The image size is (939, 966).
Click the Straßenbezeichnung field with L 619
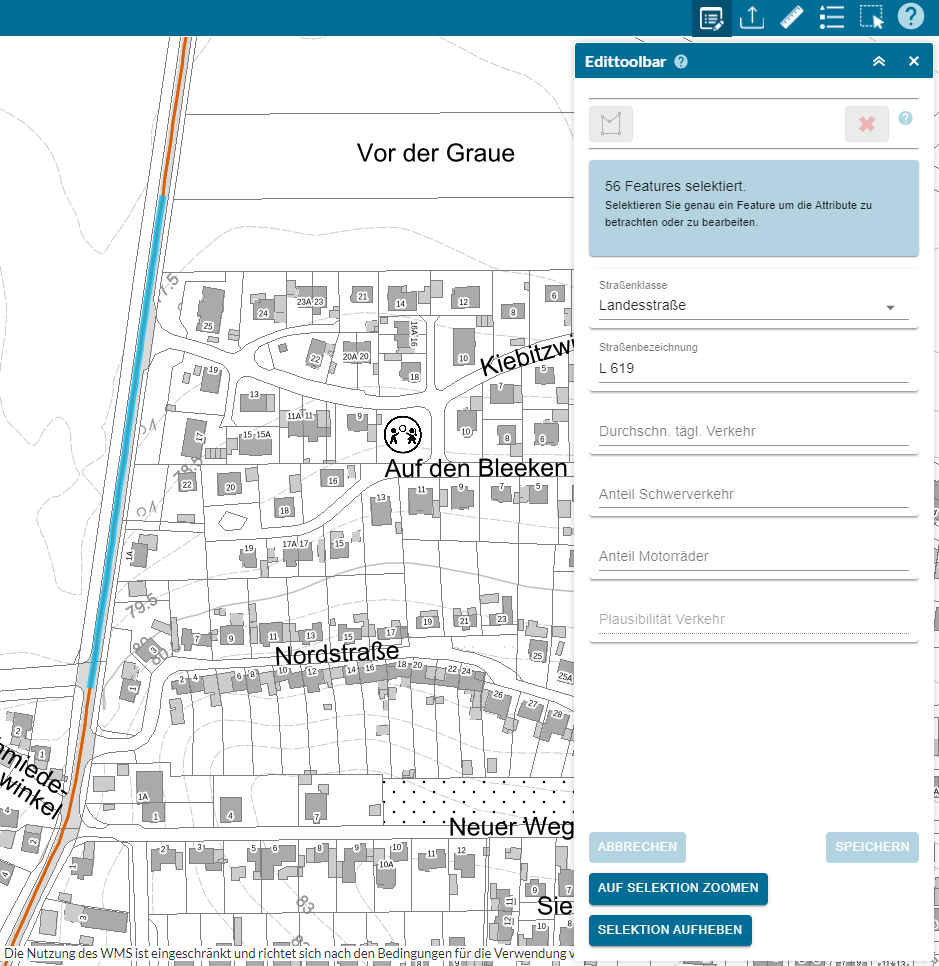(753, 368)
